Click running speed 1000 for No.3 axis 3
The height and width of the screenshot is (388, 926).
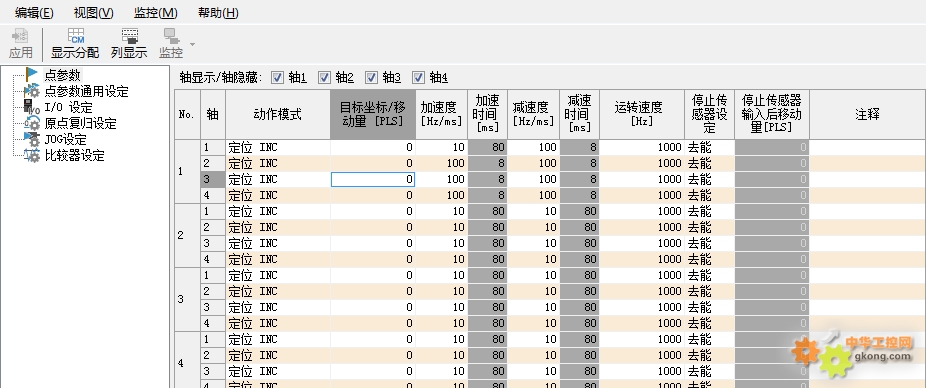tap(642, 307)
